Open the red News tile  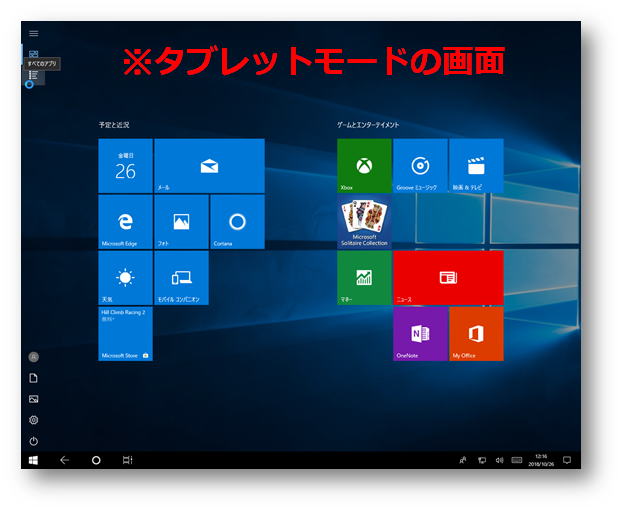click(x=449, y=278)
